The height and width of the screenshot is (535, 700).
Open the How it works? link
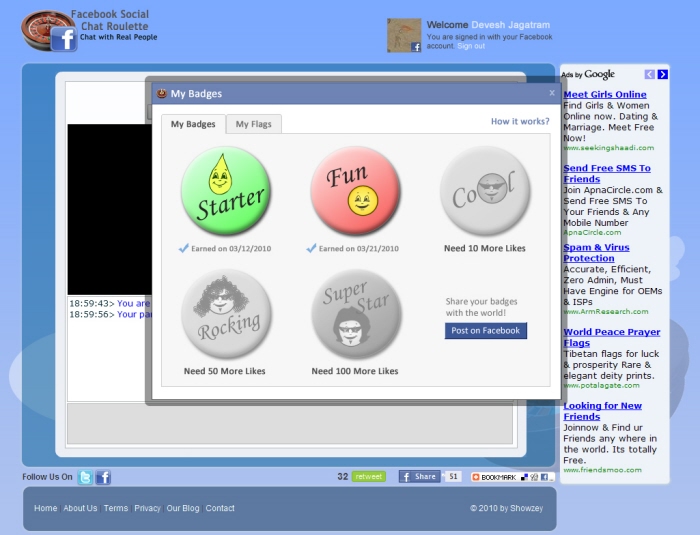click(x=520, y=121)
